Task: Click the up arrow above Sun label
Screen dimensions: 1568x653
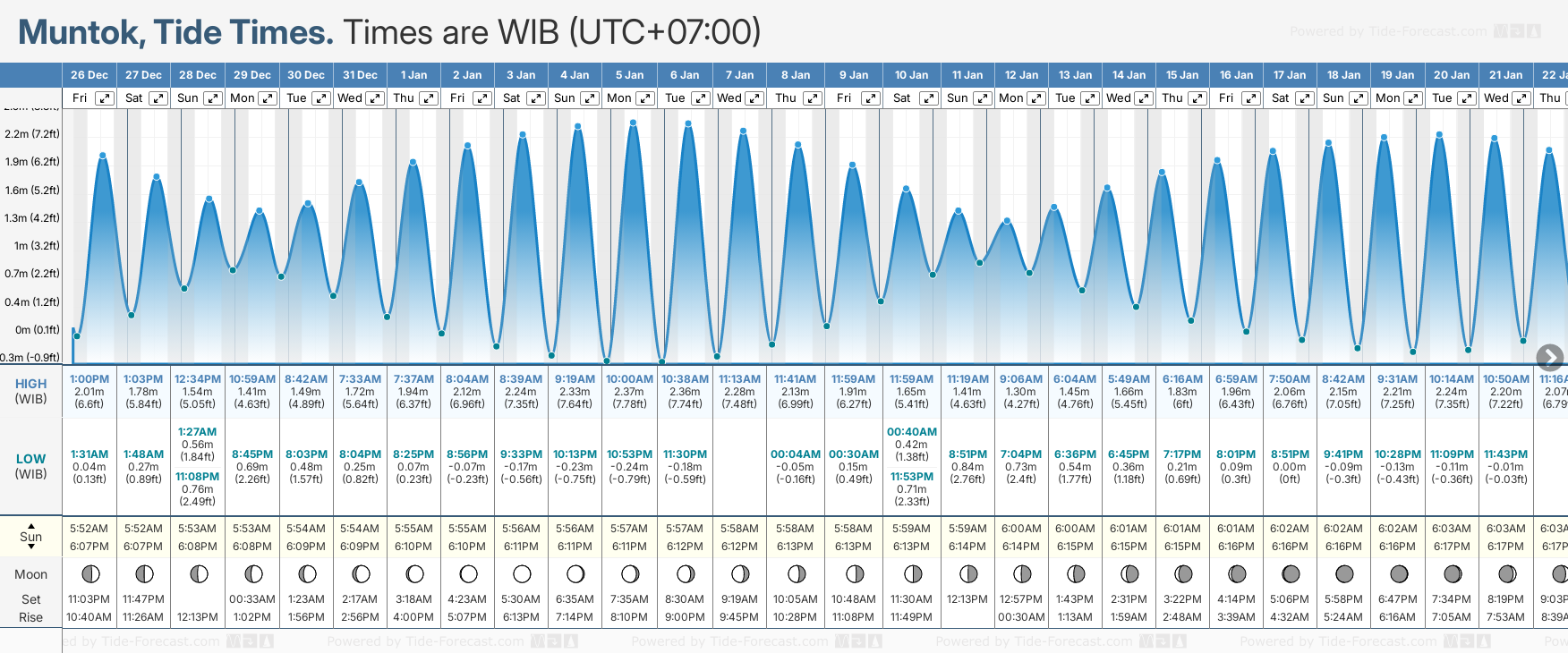Action: point(31,526)
